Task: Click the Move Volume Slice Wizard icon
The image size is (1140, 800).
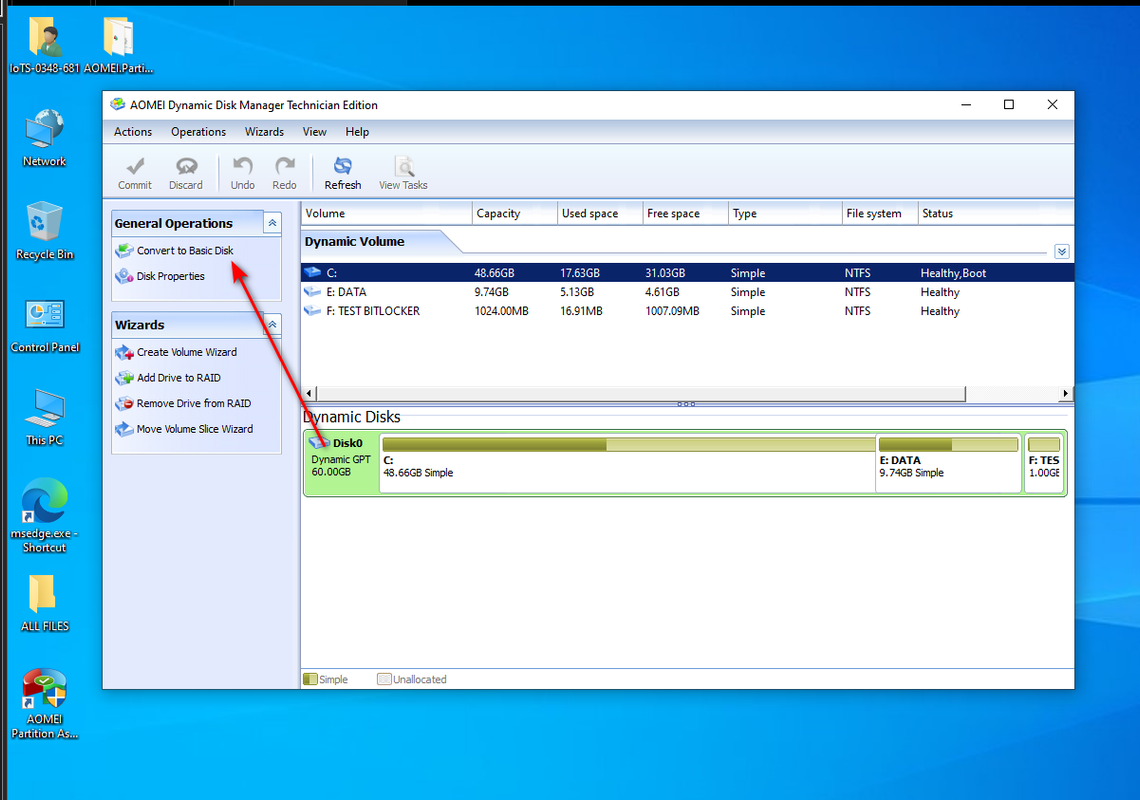Action: point(124,429)
